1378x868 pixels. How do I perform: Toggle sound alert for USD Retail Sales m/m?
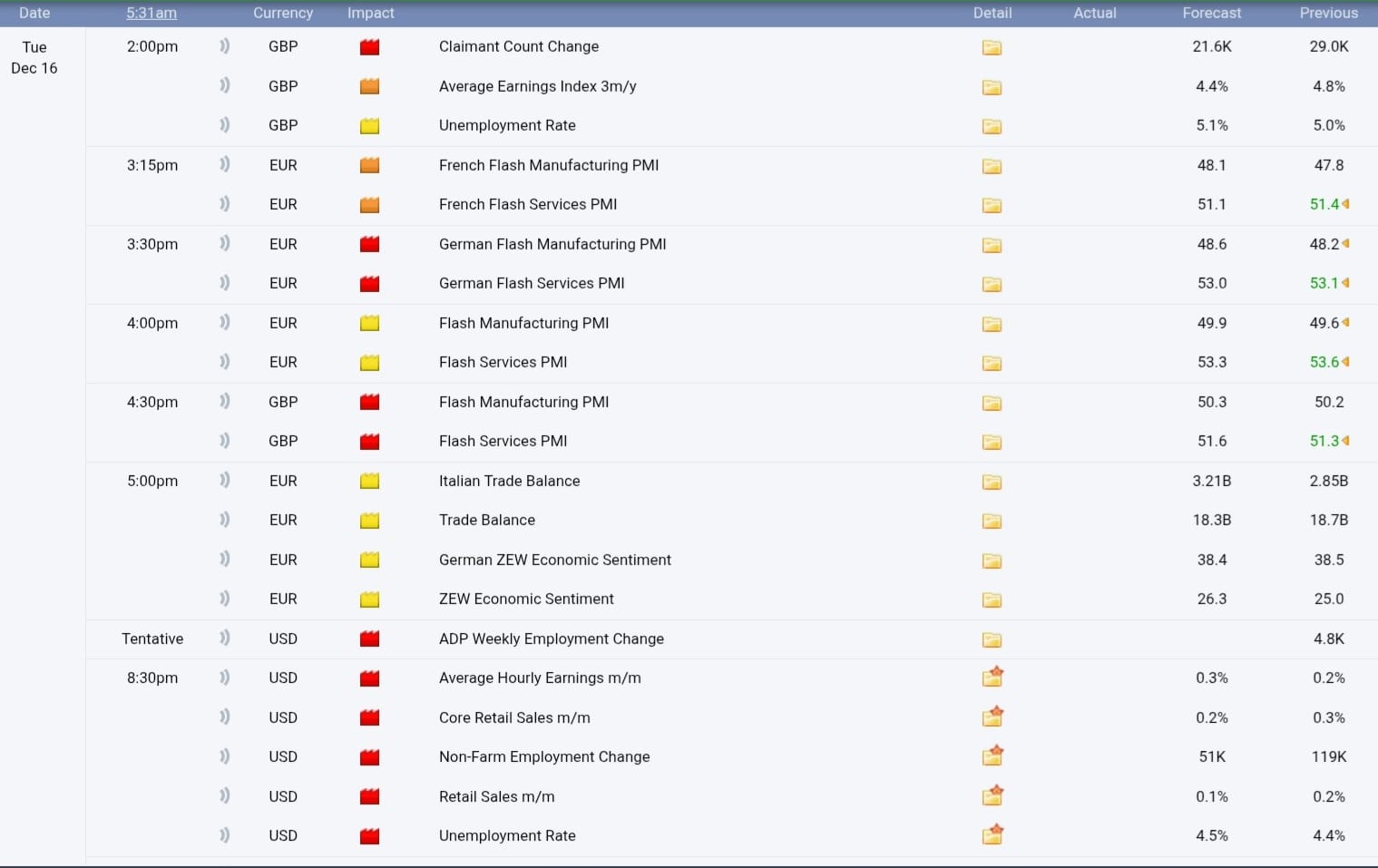point(224,796)
